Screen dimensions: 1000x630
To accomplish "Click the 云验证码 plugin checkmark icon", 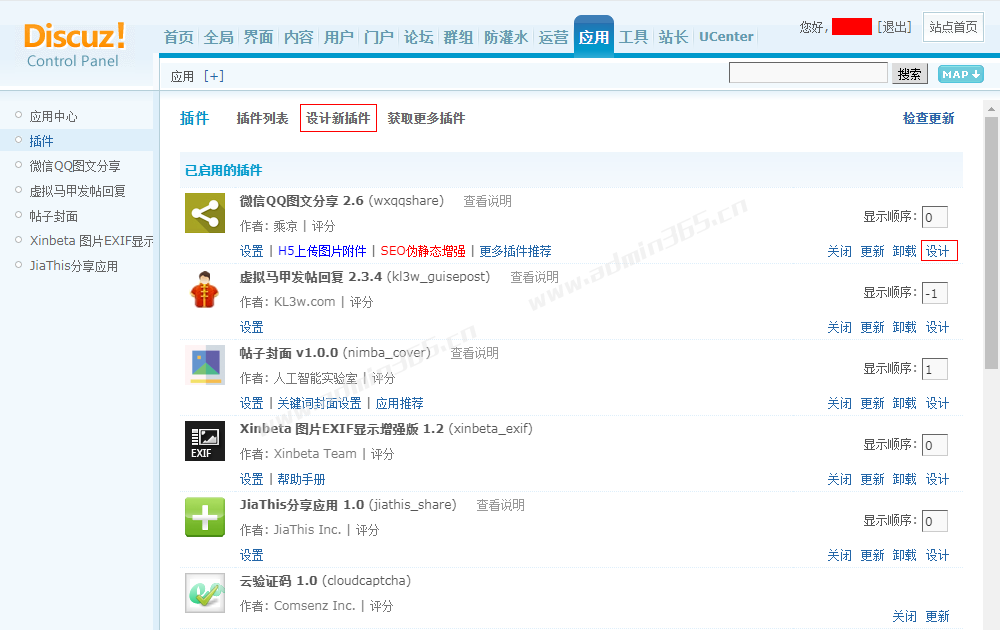I will point(205,593).
